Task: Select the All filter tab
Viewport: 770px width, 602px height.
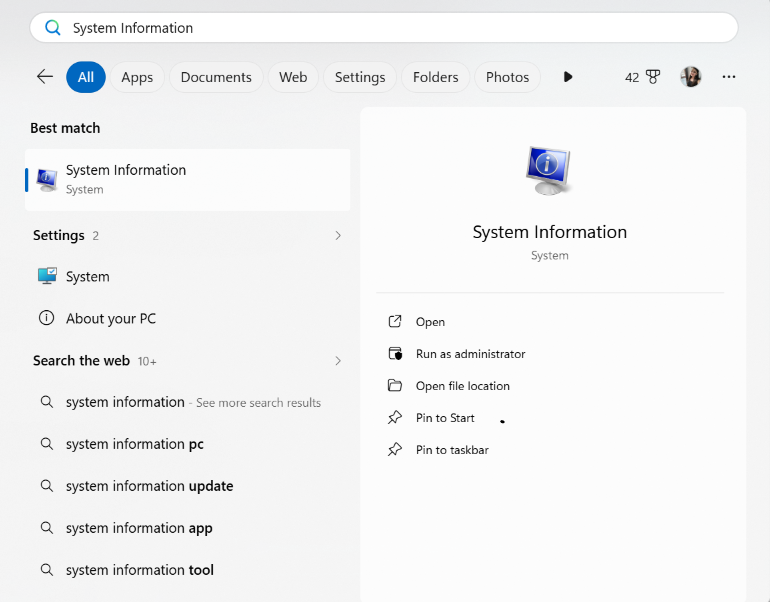Action: click(x=86, y=77)
